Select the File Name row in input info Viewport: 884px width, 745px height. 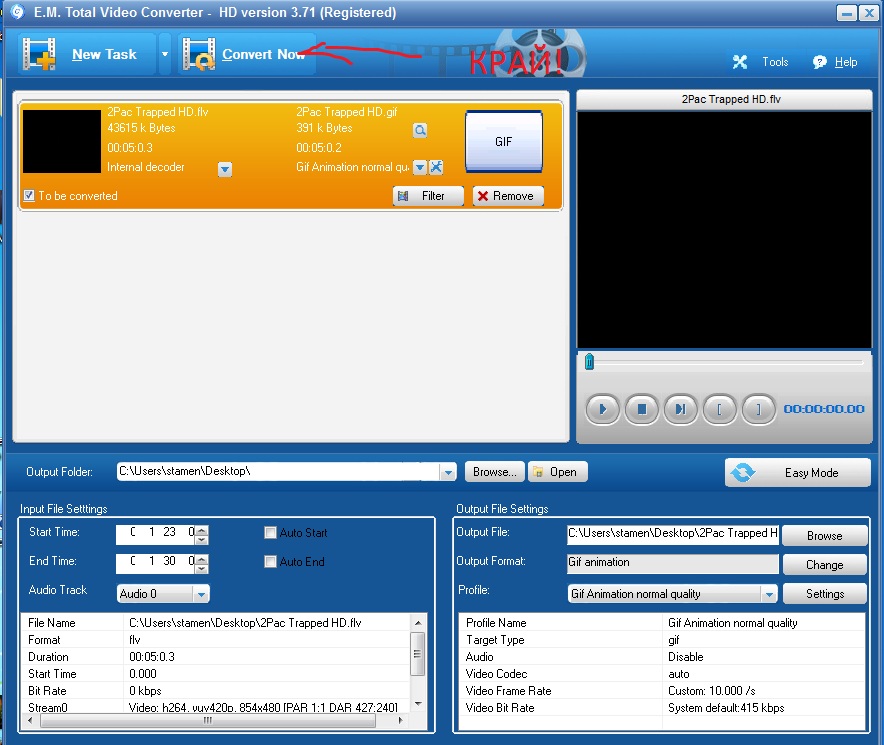point(216,623)
